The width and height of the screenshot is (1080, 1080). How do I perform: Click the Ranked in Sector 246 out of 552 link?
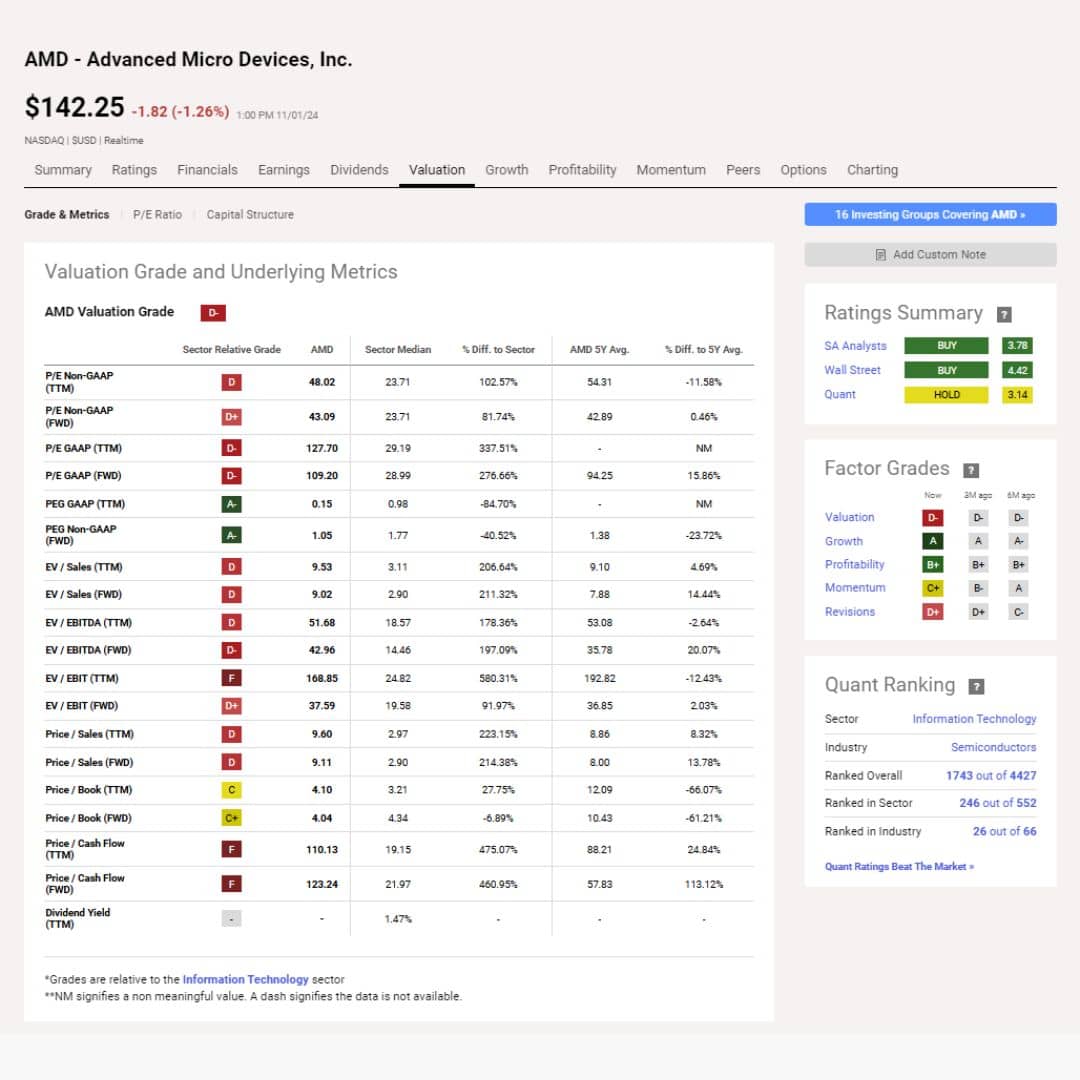997,803
